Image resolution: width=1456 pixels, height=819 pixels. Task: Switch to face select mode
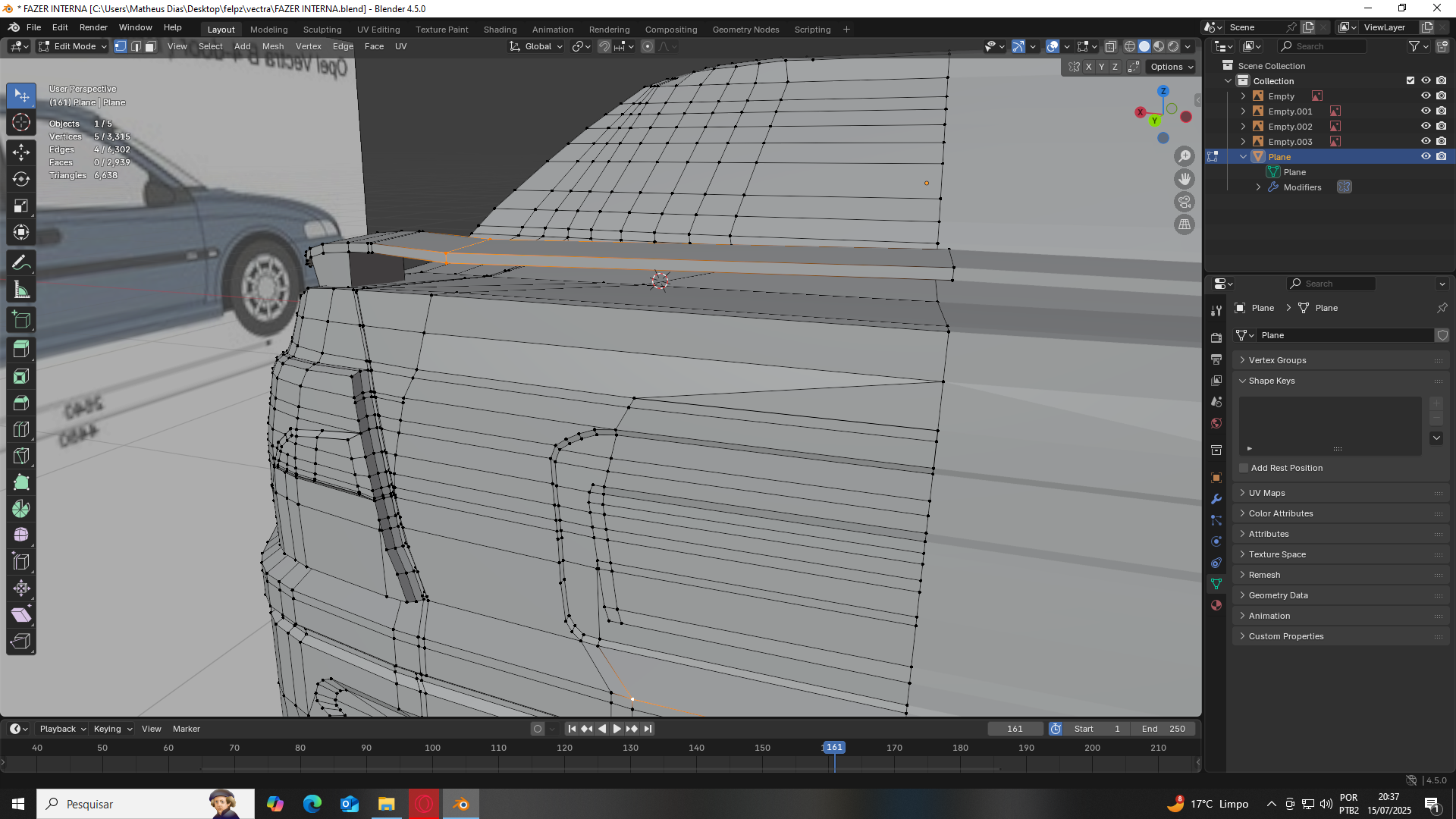151,46
